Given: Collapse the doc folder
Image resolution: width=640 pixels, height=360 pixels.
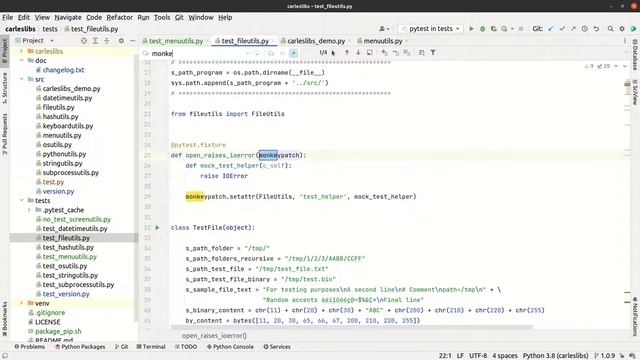Looking at the screenshot, I should (22, 60).
